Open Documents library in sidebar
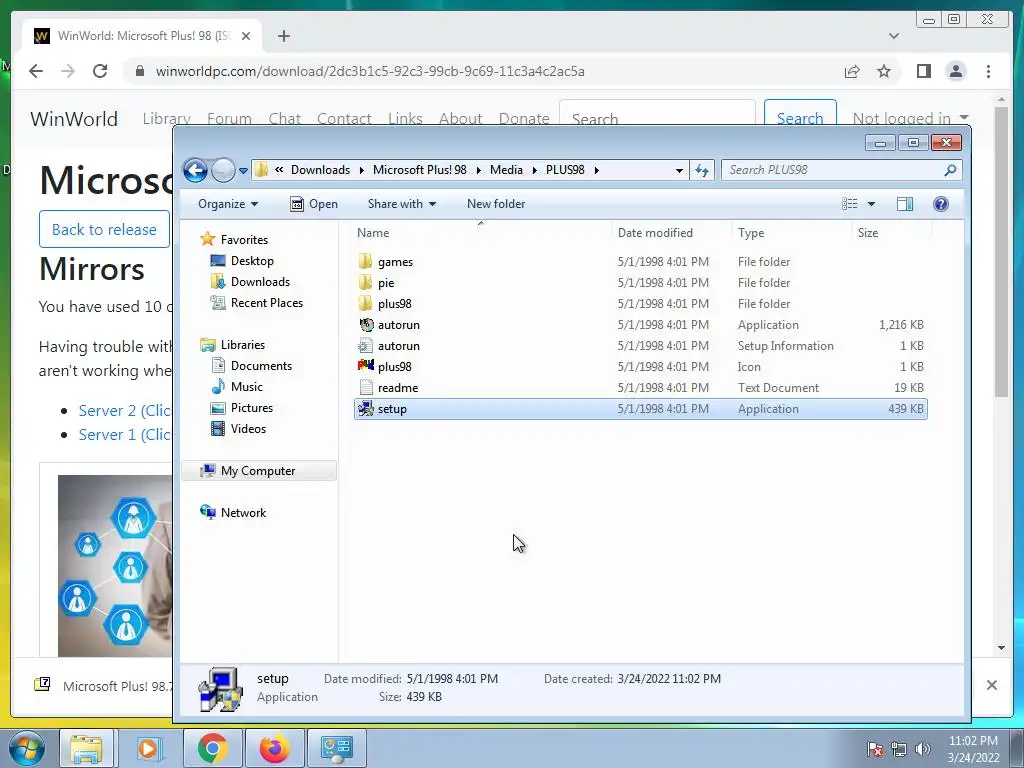 pos(261,366)
